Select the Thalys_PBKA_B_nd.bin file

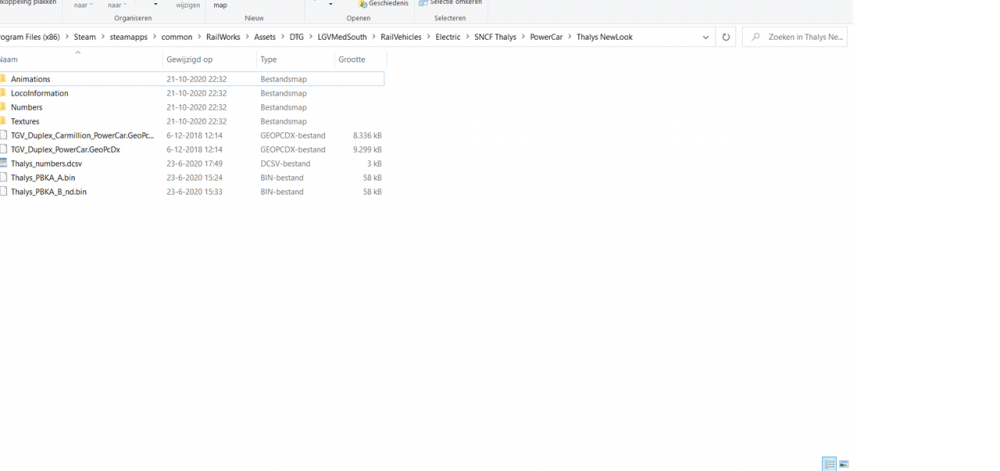[x=48, y=191]
